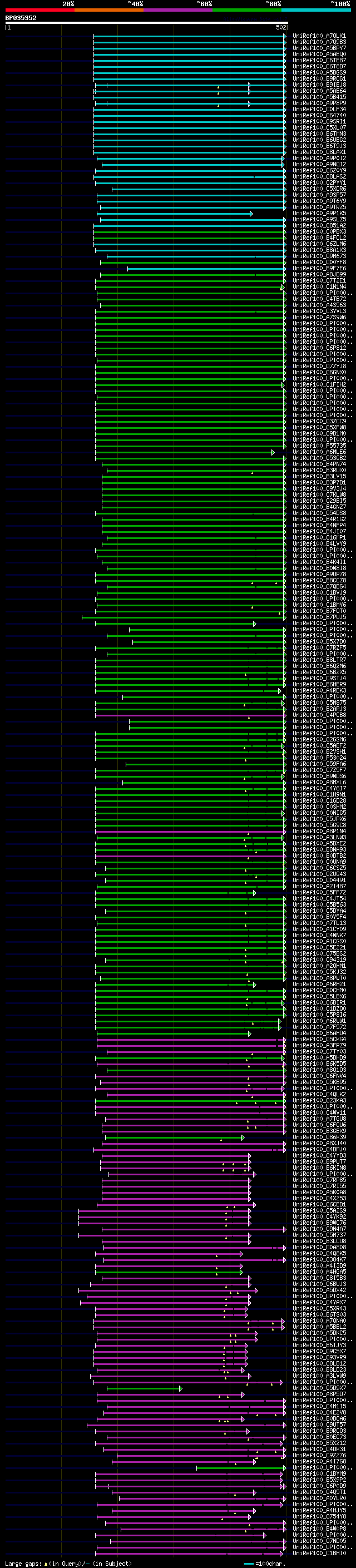
Task: Click the query name BP035352
Action: pos(21,18)
